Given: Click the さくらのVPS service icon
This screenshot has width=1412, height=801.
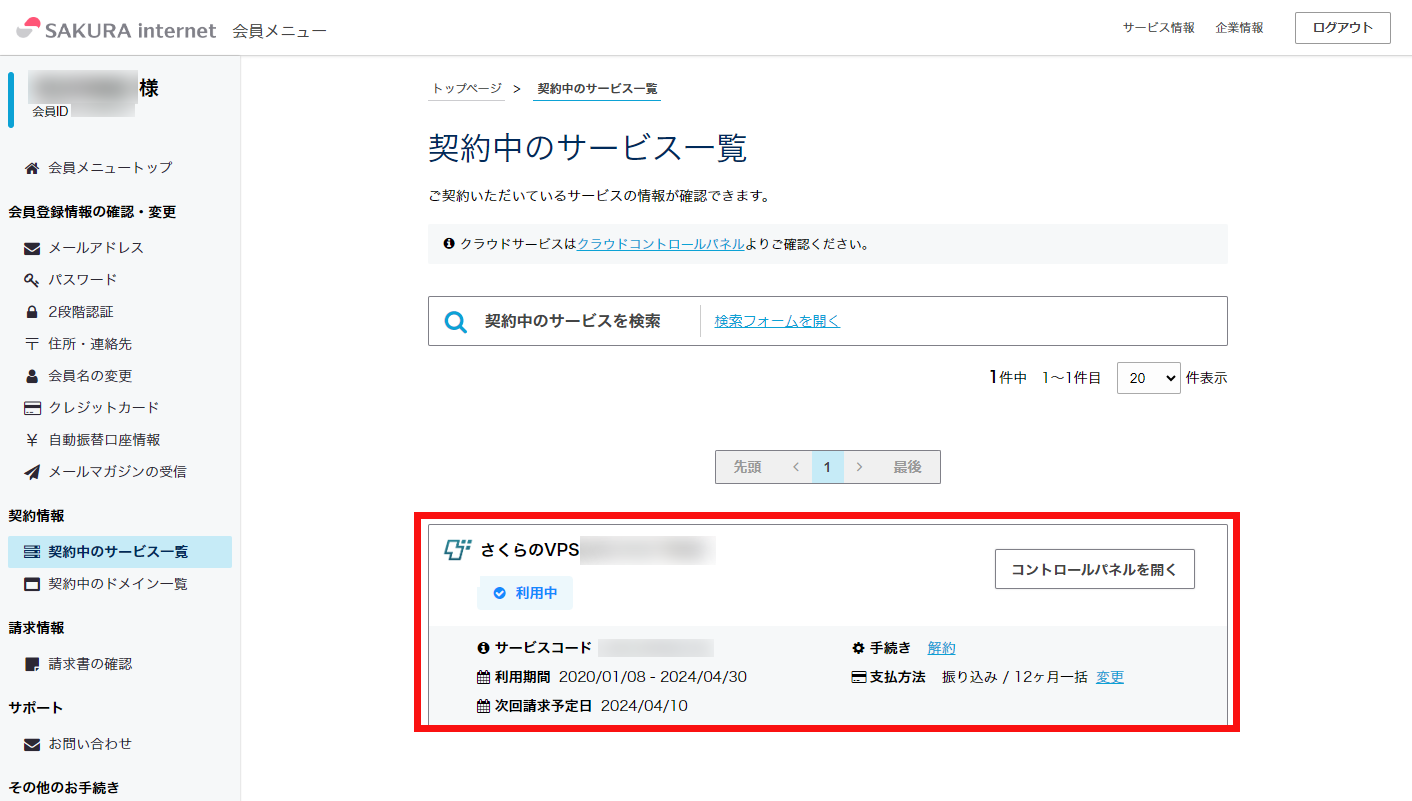Looking at the screenshot, I should click(458, 549).
